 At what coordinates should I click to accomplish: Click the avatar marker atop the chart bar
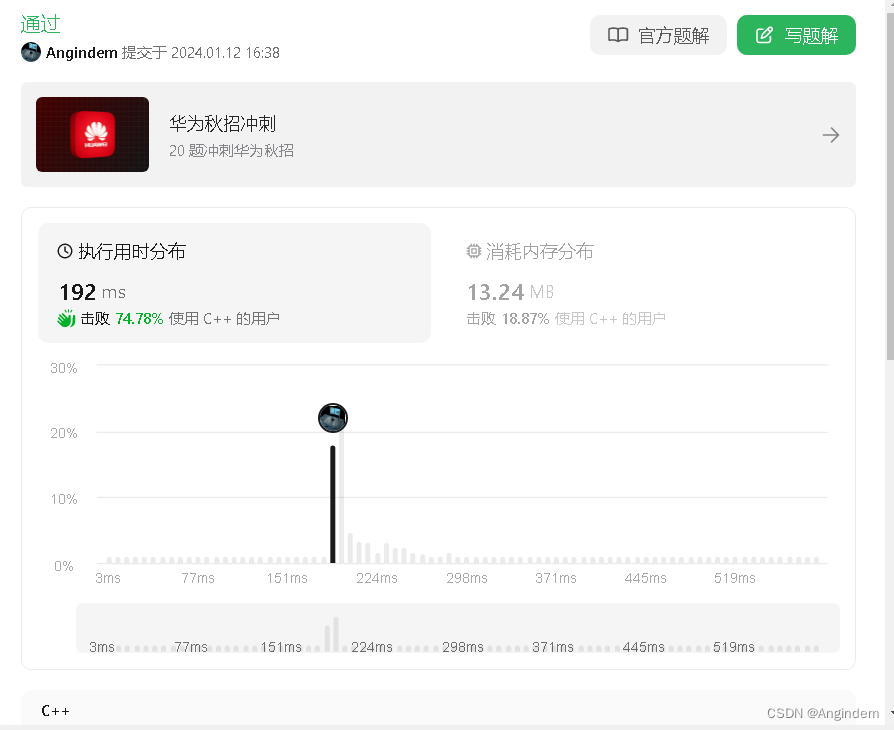click(333, 418)
